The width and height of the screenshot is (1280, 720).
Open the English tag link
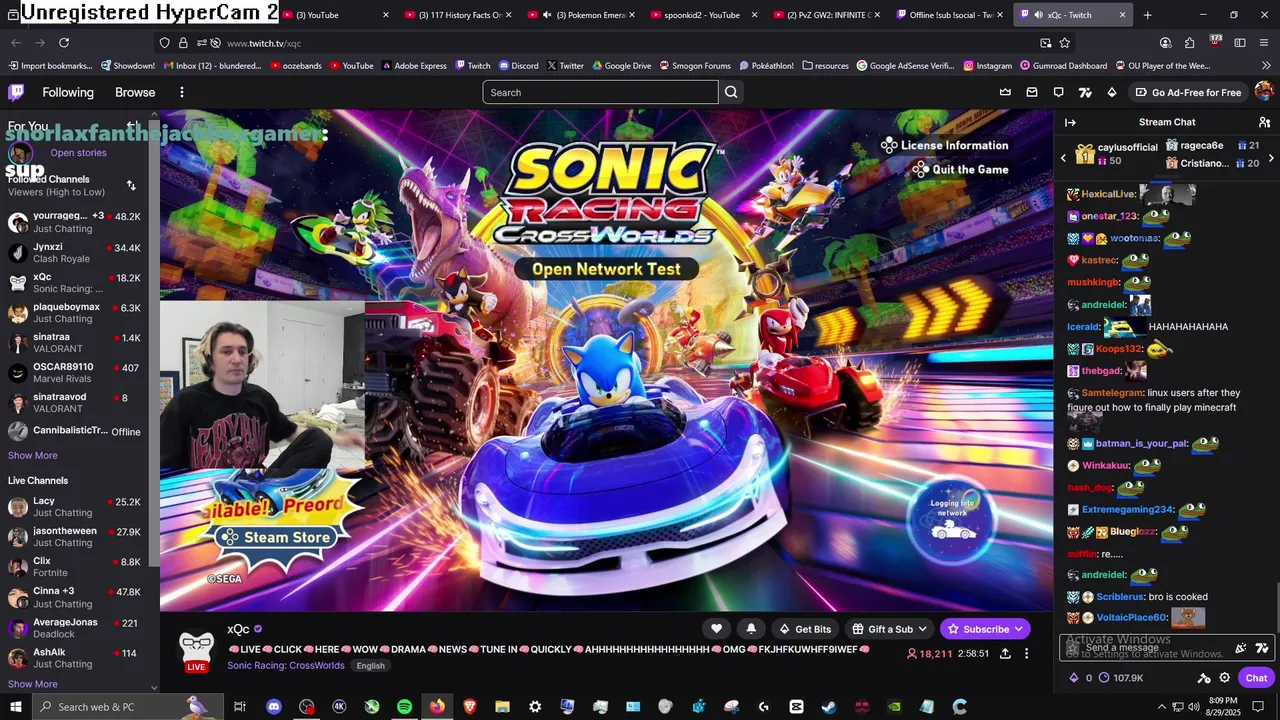click(x=370, y=666)
